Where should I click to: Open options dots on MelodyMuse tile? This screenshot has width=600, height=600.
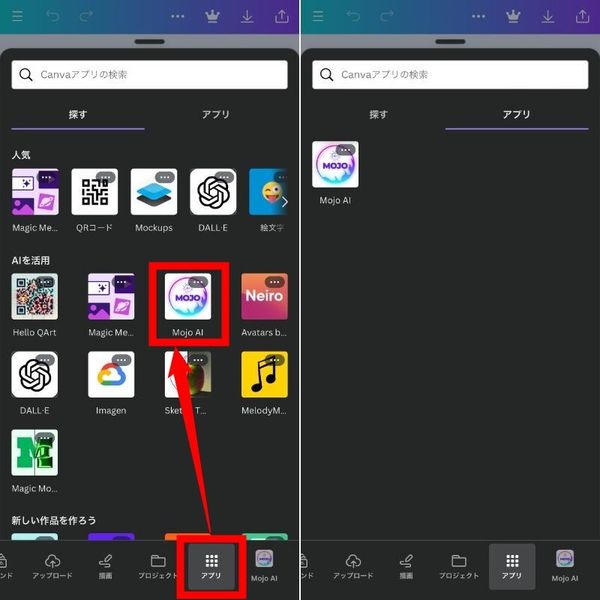coord(275,360)
